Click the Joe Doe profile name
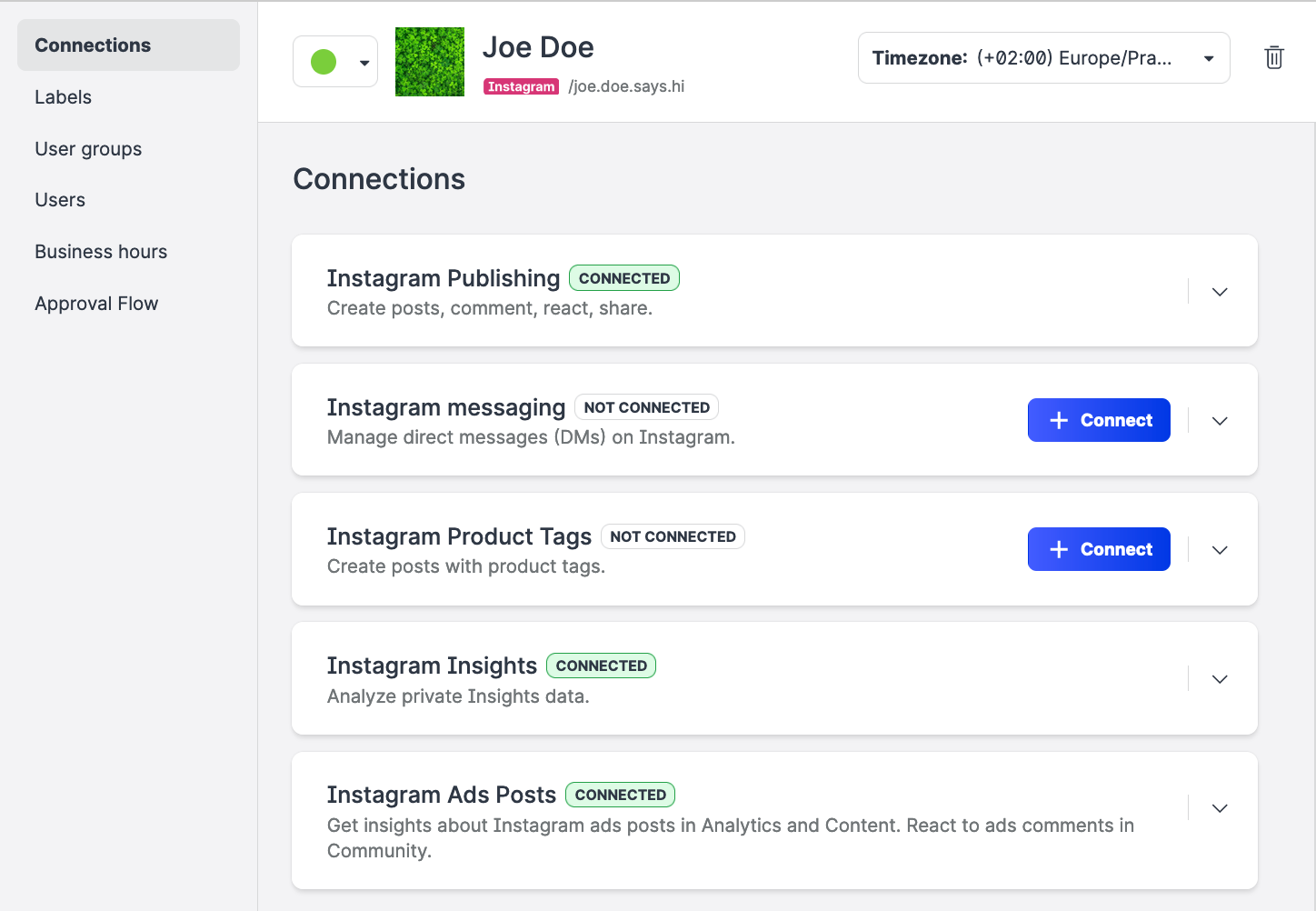Screen dimensions: 1316x911 538,47
